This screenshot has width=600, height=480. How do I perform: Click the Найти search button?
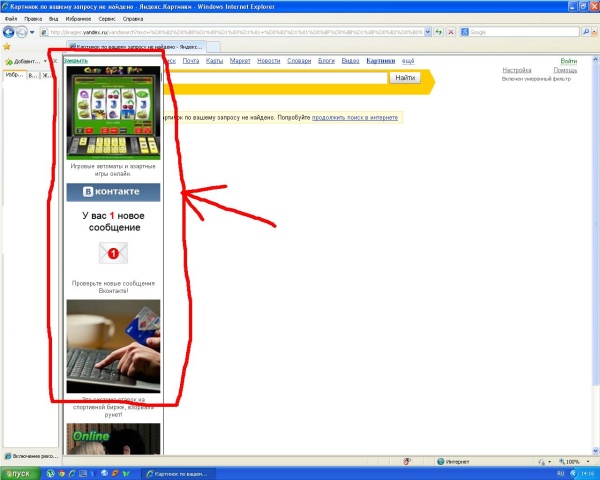(x=405, y=78)
